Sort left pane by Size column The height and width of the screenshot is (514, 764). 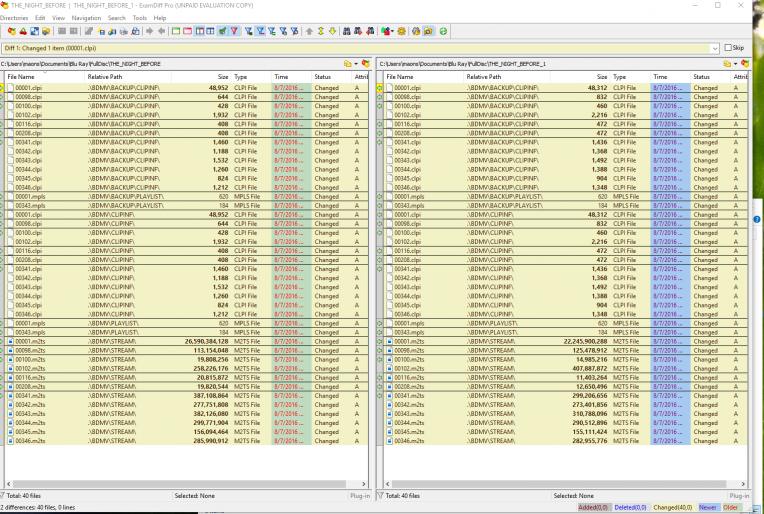coord(201,77)
